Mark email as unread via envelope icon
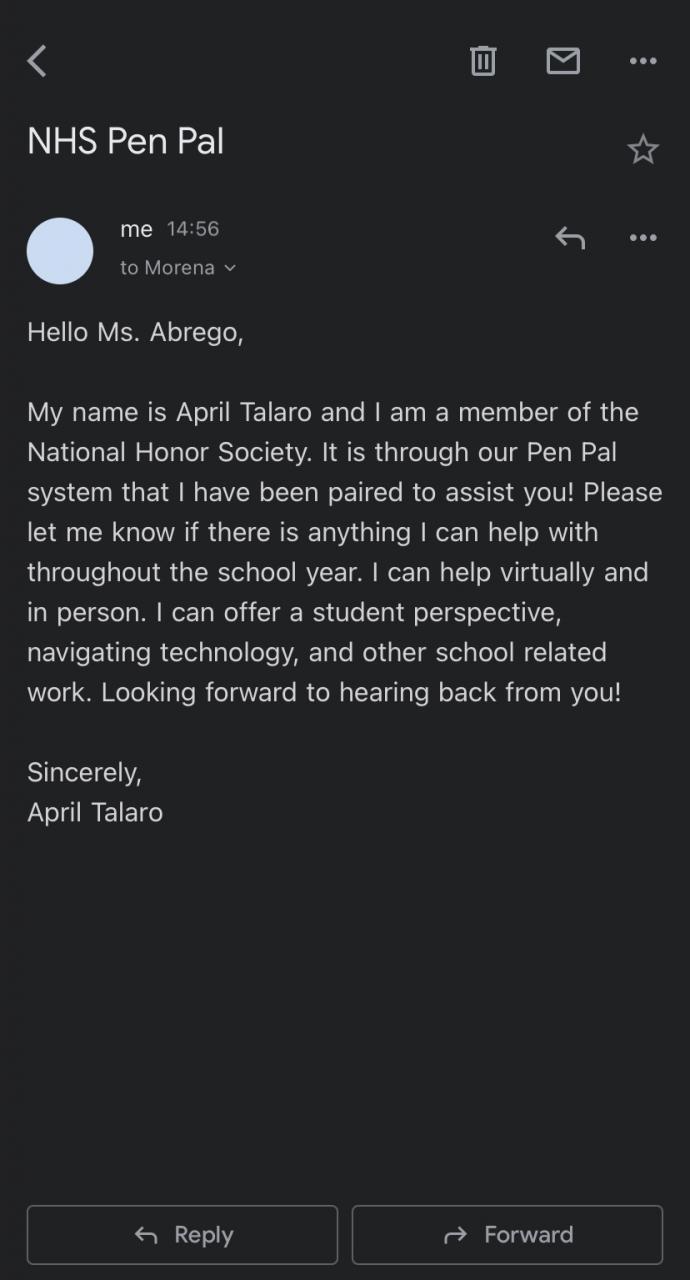 pos(563,61)
